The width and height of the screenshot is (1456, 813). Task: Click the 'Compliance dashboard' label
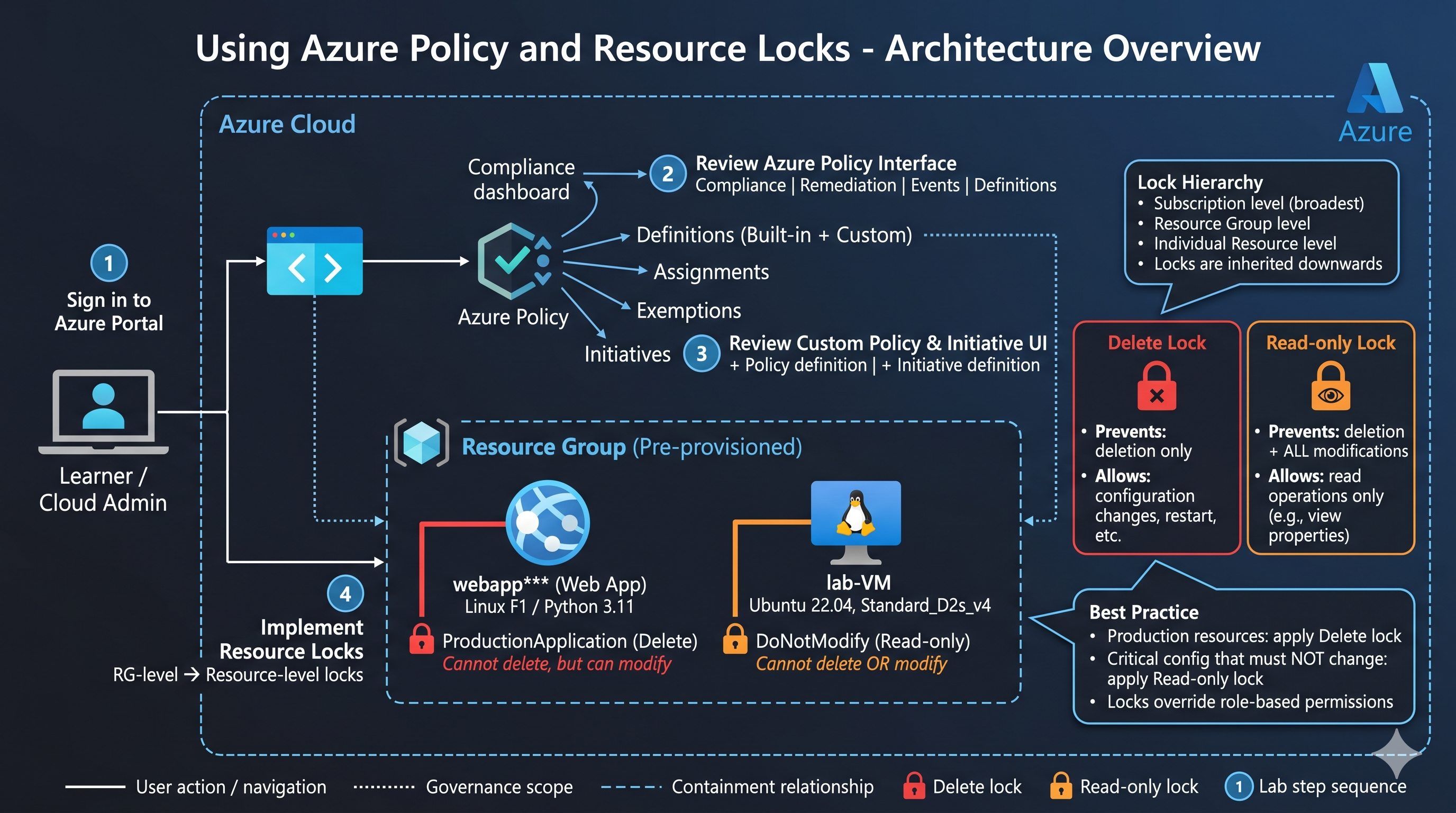pyautogui.click(x=521, y=179)
